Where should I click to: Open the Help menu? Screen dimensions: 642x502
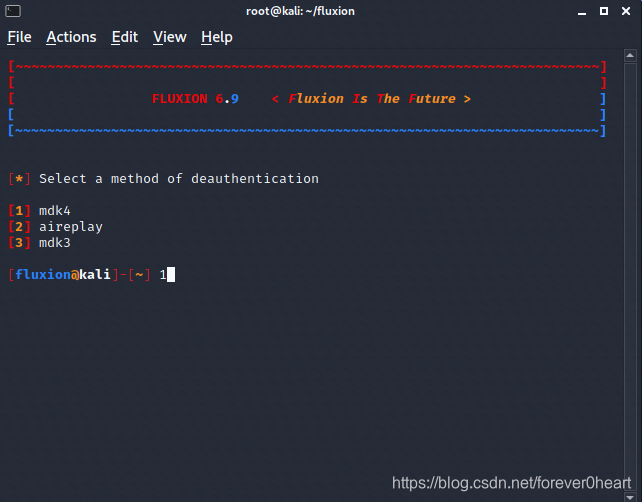pos(217,37)
